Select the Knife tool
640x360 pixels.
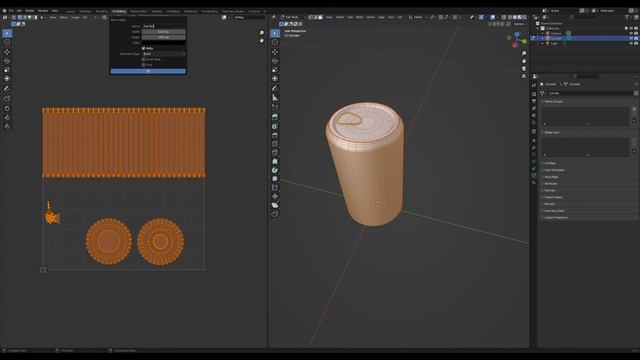275,152
